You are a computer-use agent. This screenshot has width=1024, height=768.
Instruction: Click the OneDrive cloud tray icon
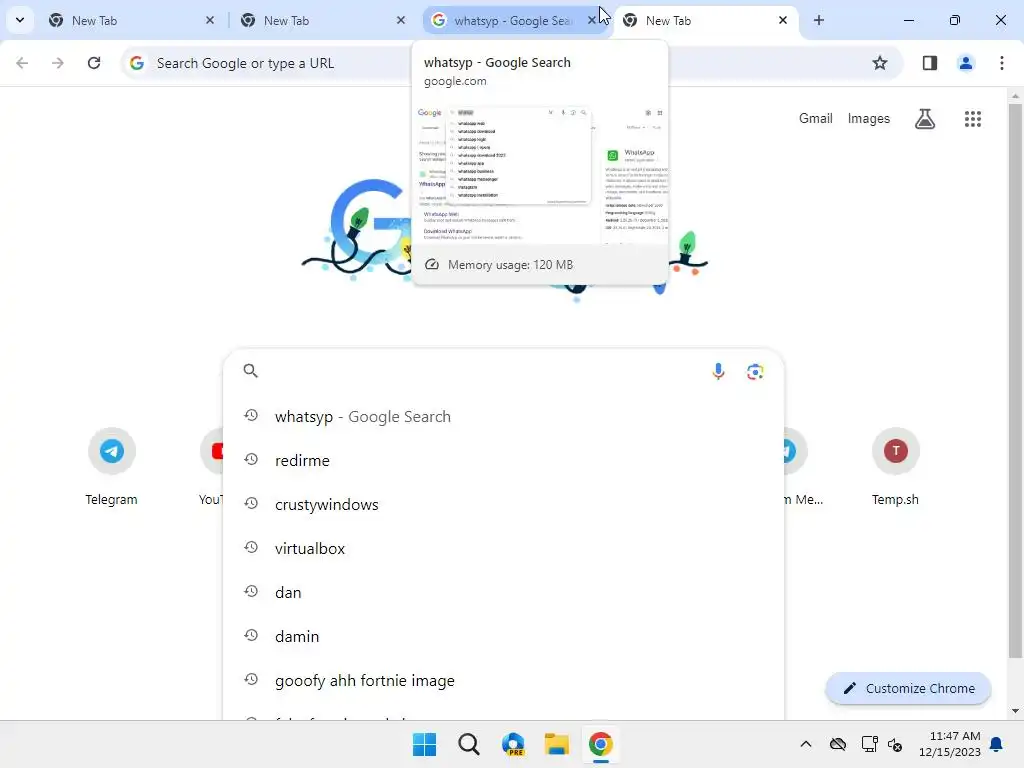coord(838,744)
